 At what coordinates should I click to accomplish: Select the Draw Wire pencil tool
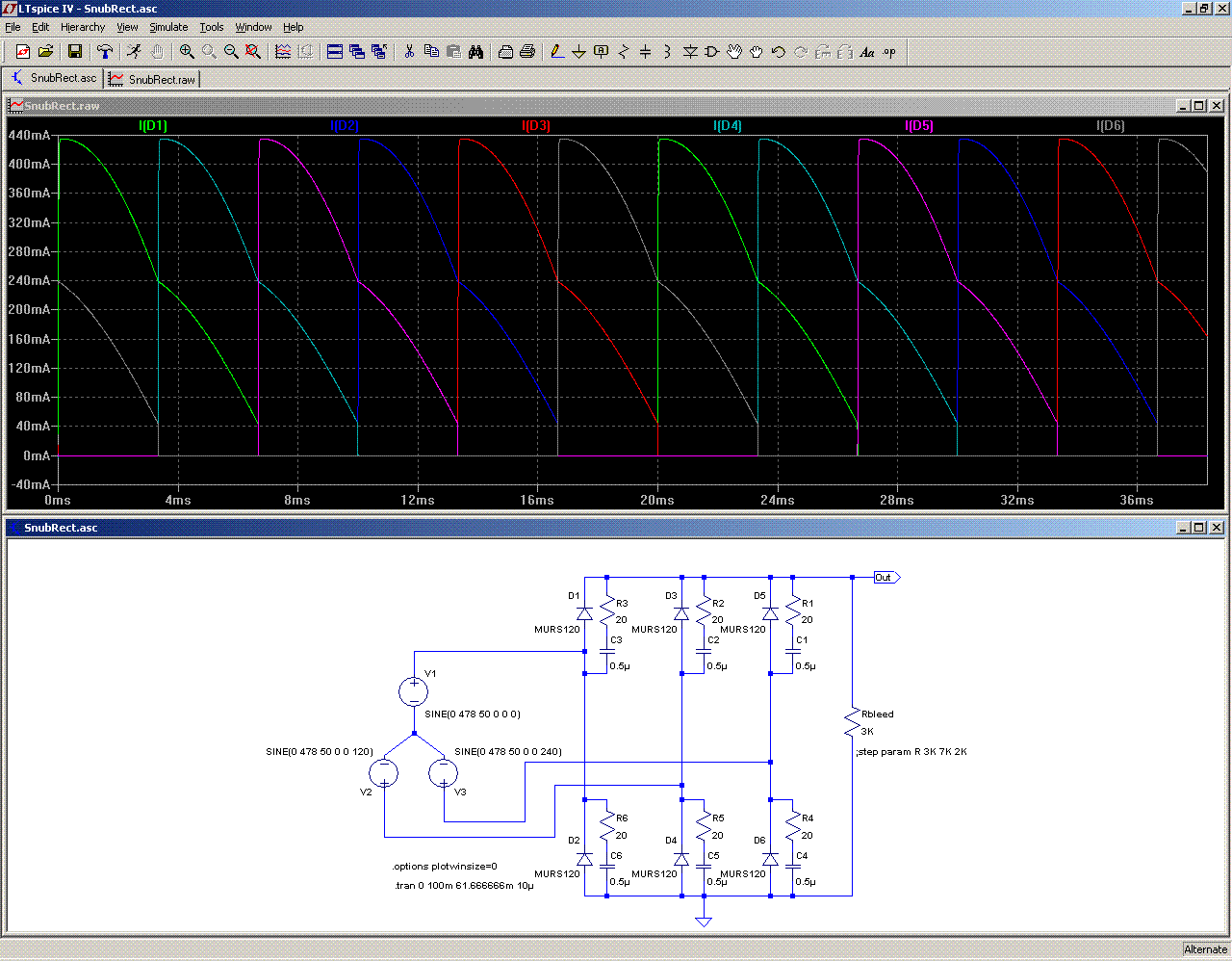[x=556, y=52]
